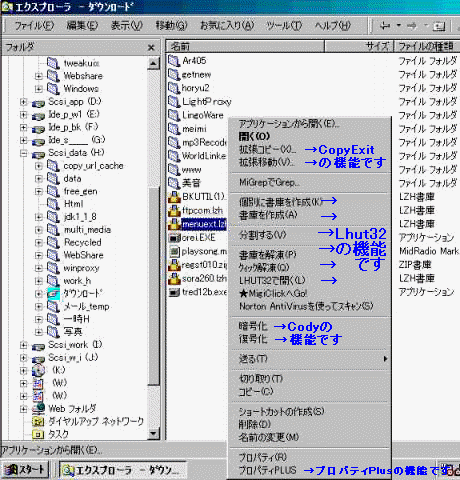Screen dimensions: 460x480
Task: Select the horyu2 folder icon
Action: click(x=174, y=88)
